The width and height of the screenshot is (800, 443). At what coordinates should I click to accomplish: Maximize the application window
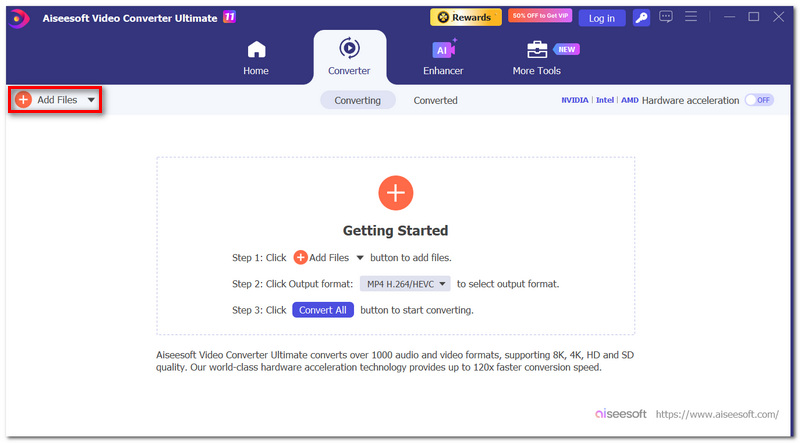click(754, 17)
